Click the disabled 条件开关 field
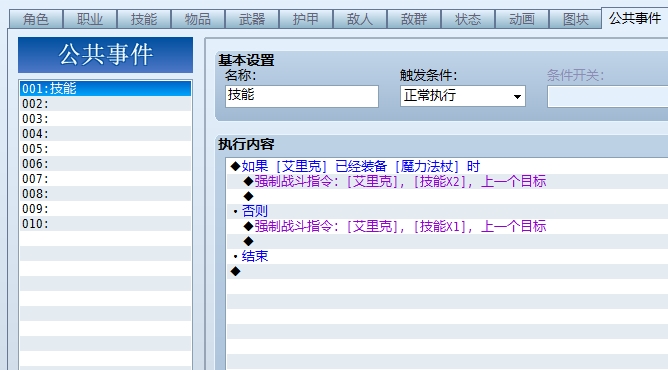The width and height of the screenshot is (668, 370). pos(608,96)
